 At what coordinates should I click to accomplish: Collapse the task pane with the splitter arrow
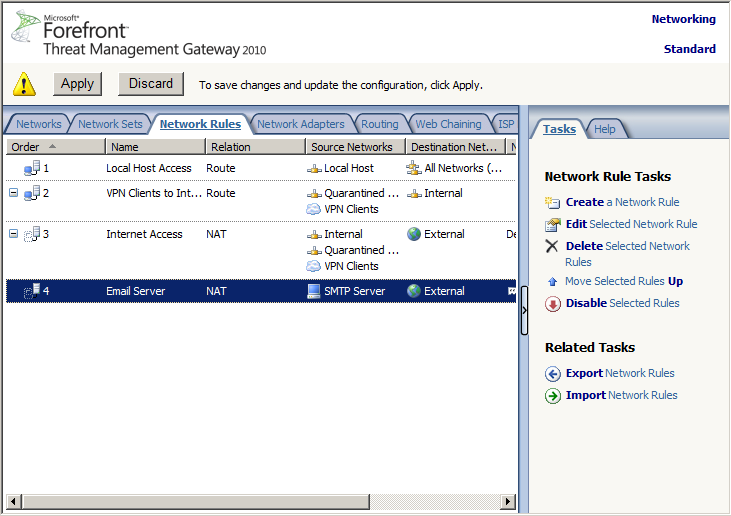524,310
